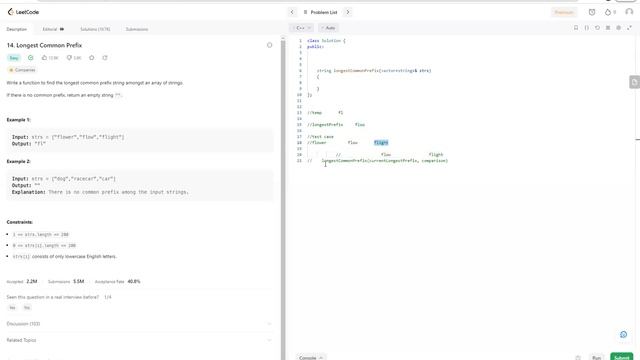
Task: Format code with the braces icon
Action: (587, 28)
